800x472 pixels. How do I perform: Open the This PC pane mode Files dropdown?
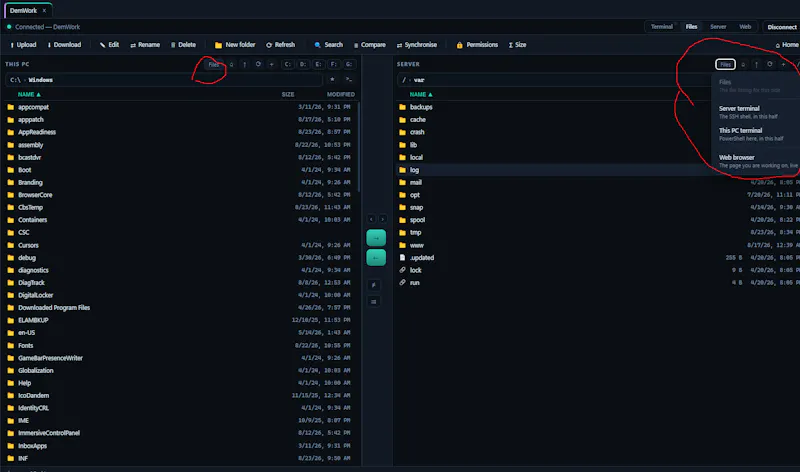[214, 64]
